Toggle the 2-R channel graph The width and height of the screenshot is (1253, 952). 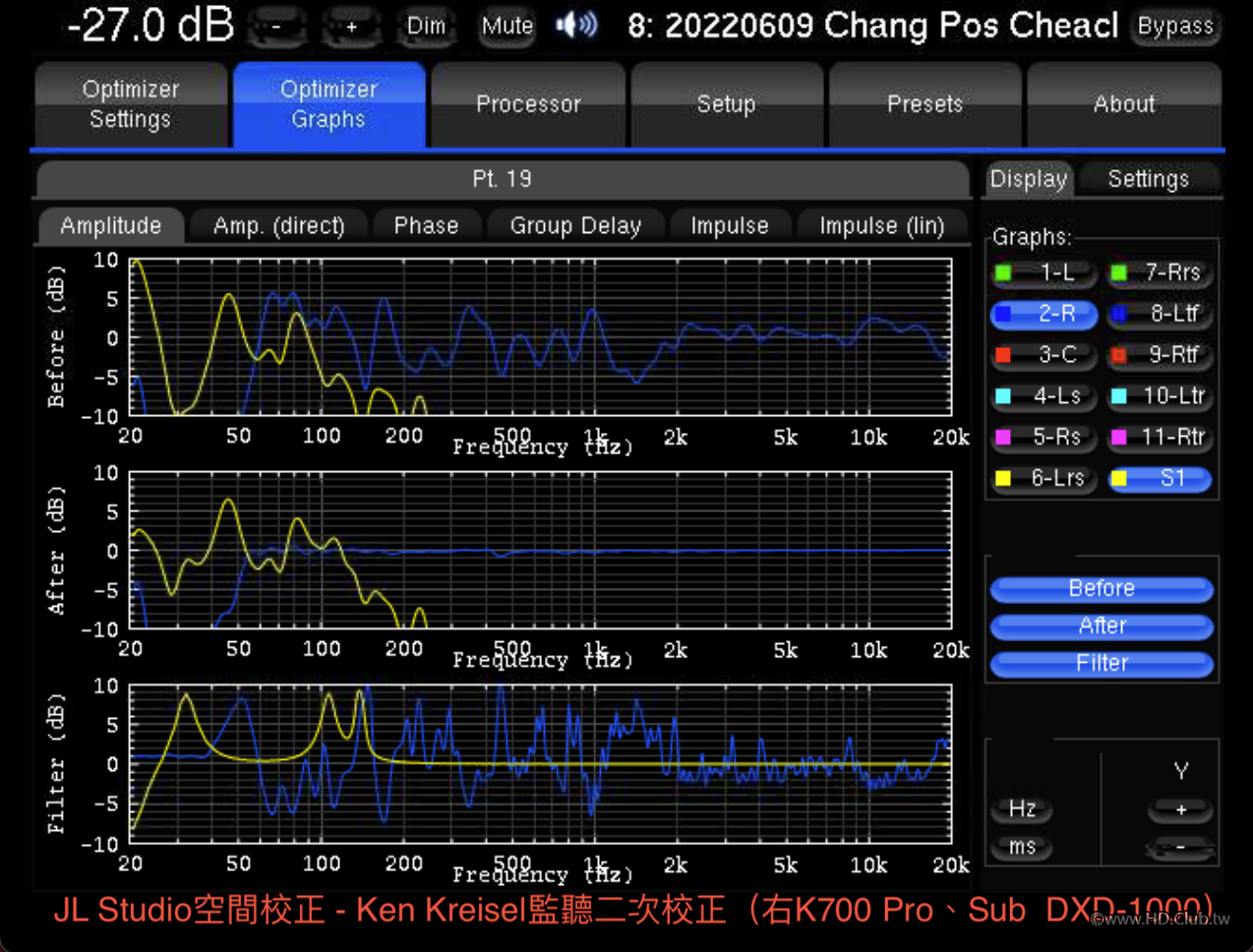(1044, 314)
